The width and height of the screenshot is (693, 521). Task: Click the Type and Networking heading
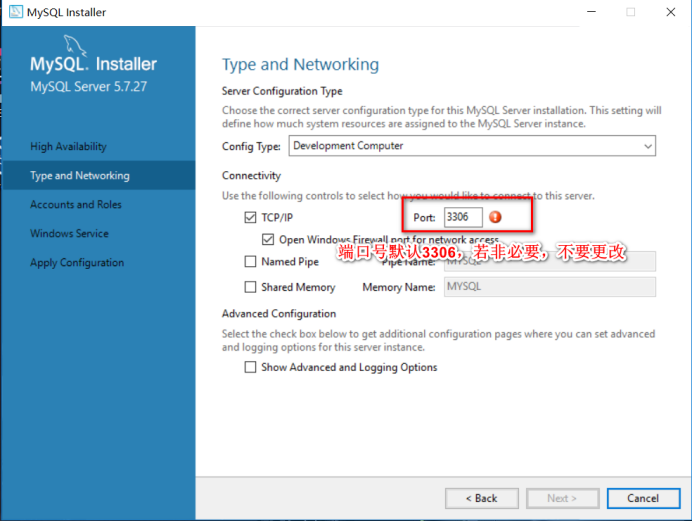301,65
